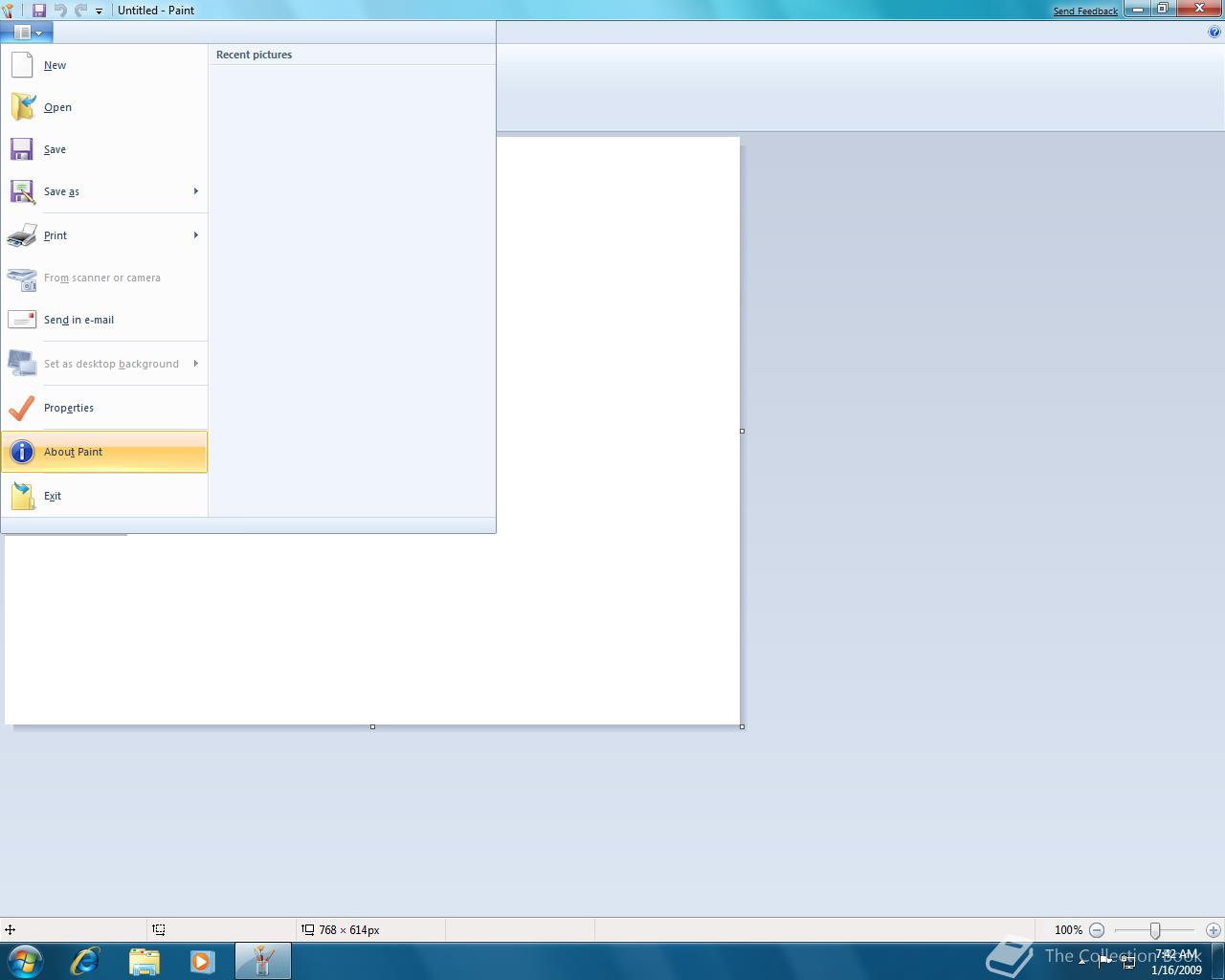
Task: Click the canvas right-edge resize handle
Action: pyautogui.click(x=743, y=431)
